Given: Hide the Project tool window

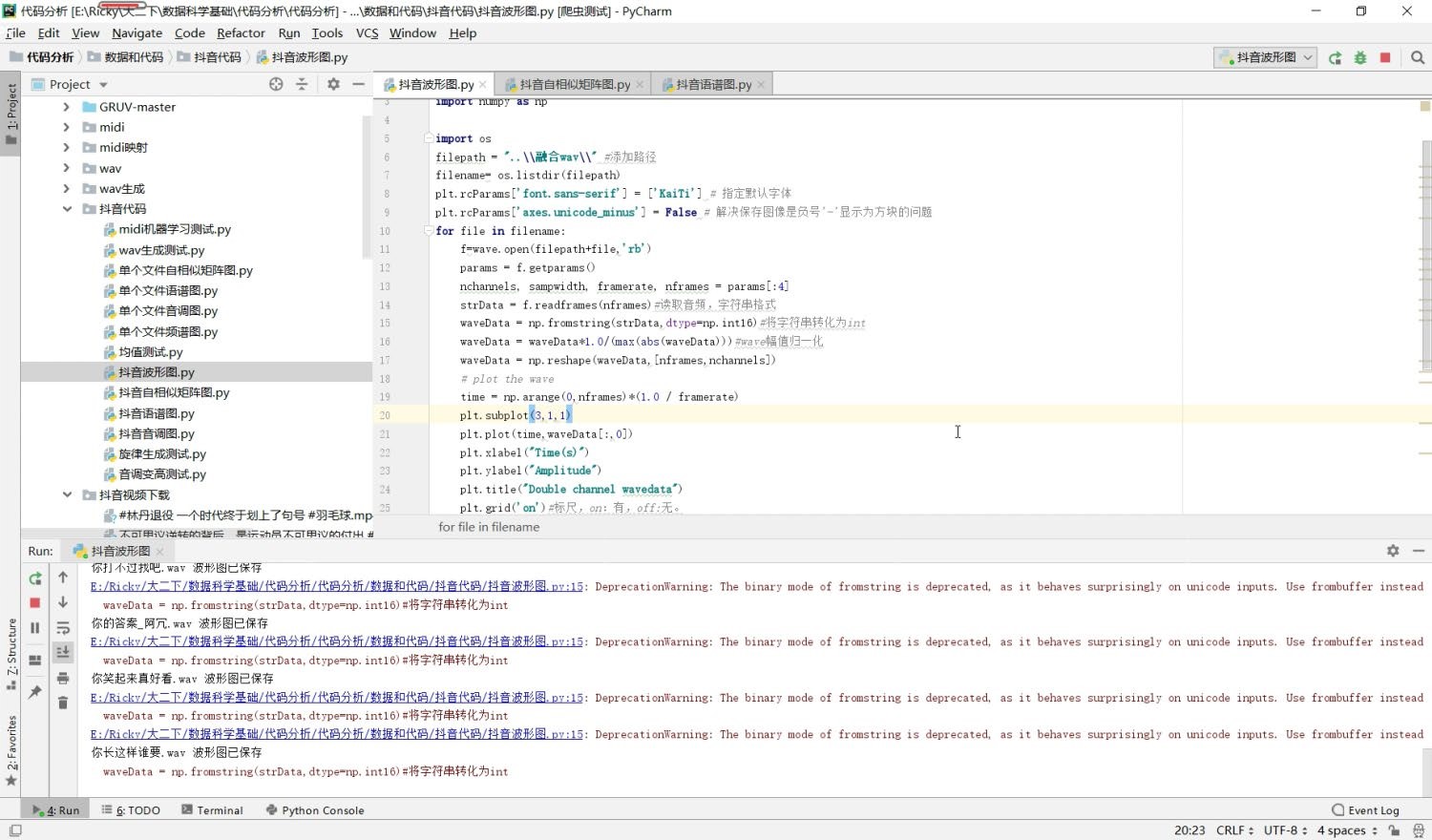Looking at the screenshot, I should (x=359, y=84).
